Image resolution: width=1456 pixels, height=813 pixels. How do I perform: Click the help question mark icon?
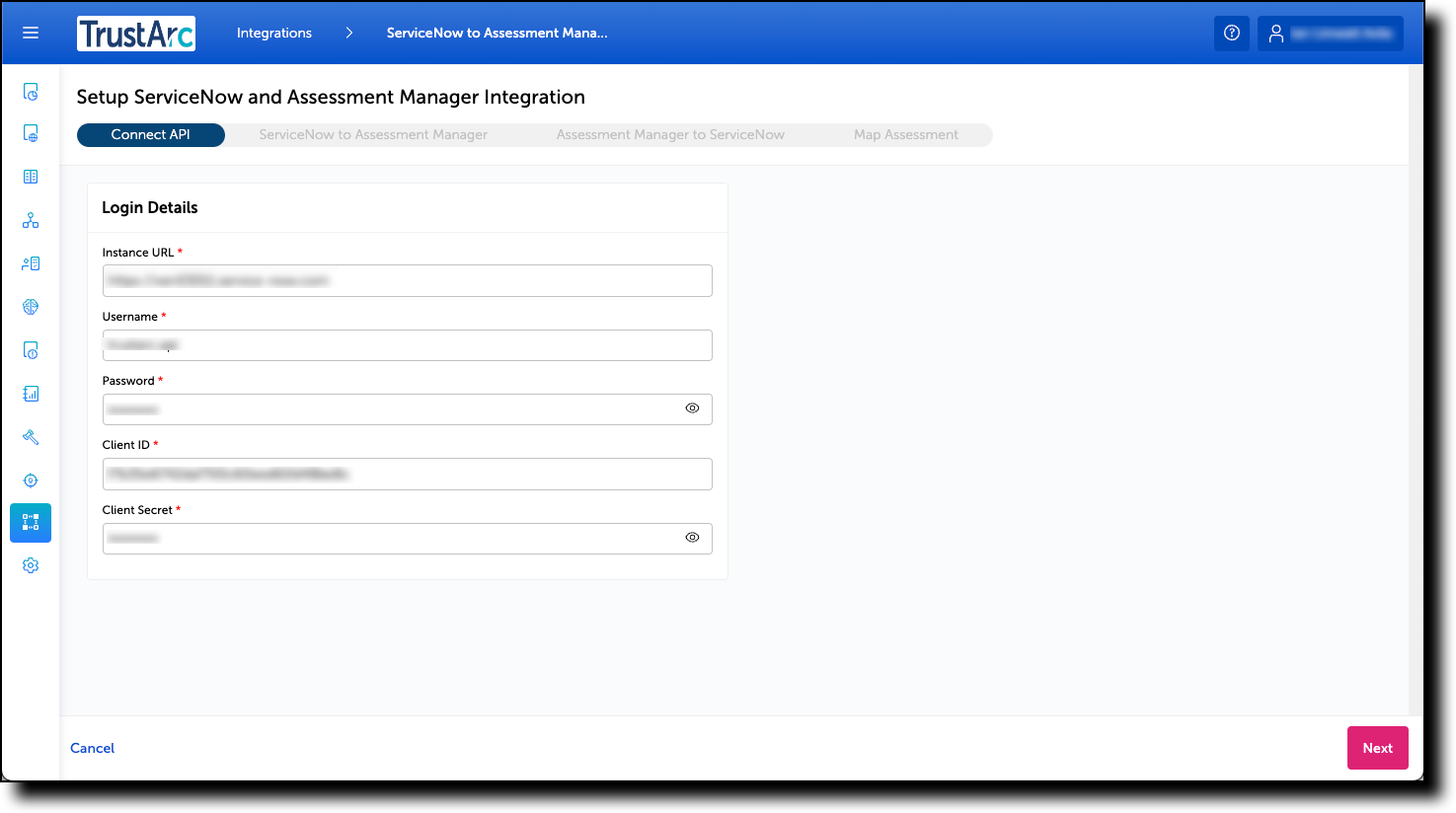click(x=1231, y=33)
